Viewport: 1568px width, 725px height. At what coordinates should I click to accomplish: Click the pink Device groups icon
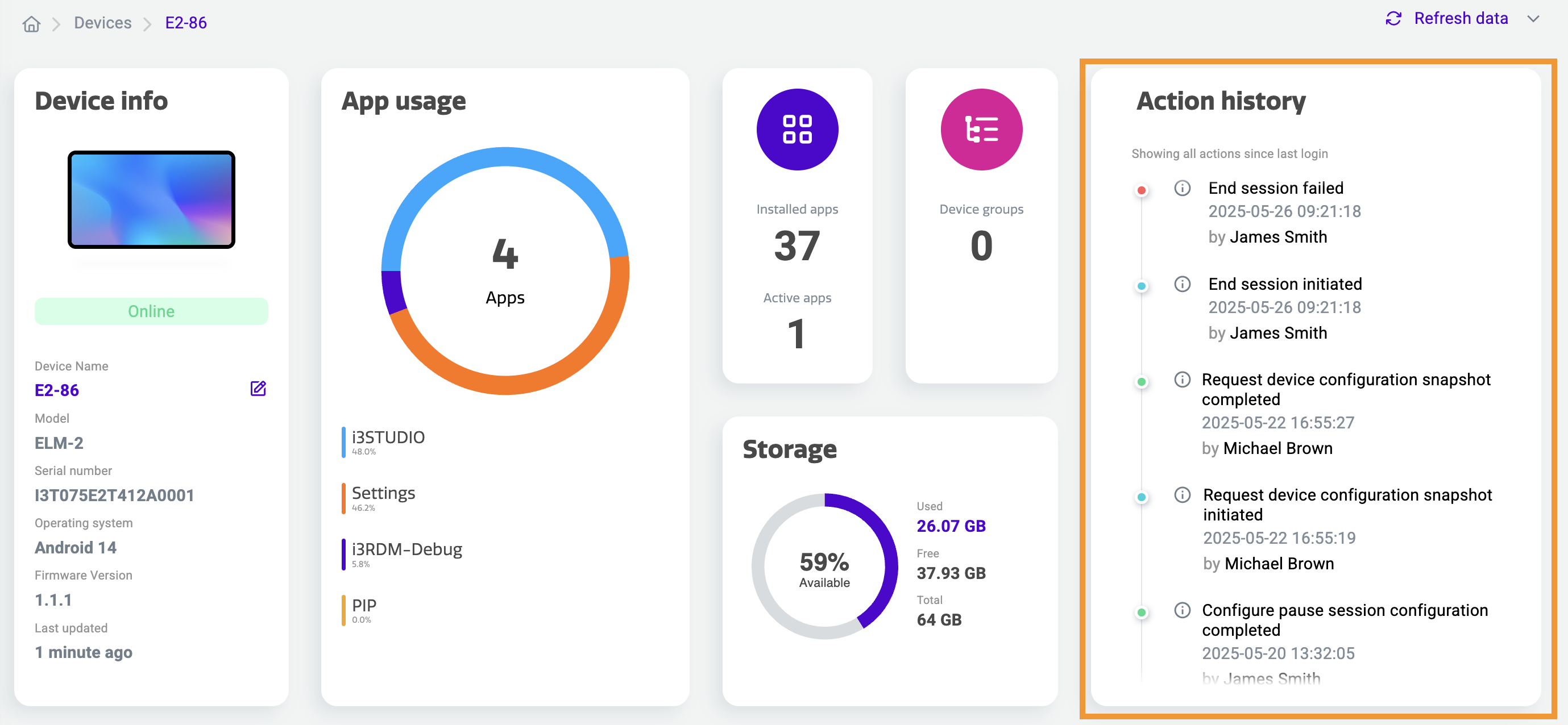981,130
